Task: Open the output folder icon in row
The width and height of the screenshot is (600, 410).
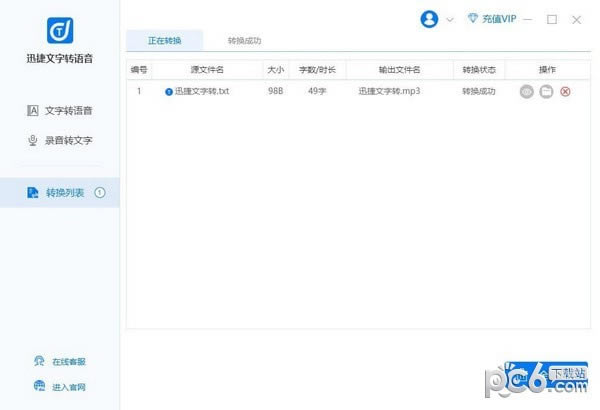Action: coord(546,91)
